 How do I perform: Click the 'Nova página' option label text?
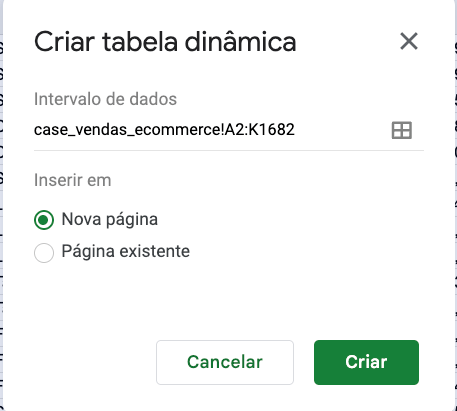point(110,220)
